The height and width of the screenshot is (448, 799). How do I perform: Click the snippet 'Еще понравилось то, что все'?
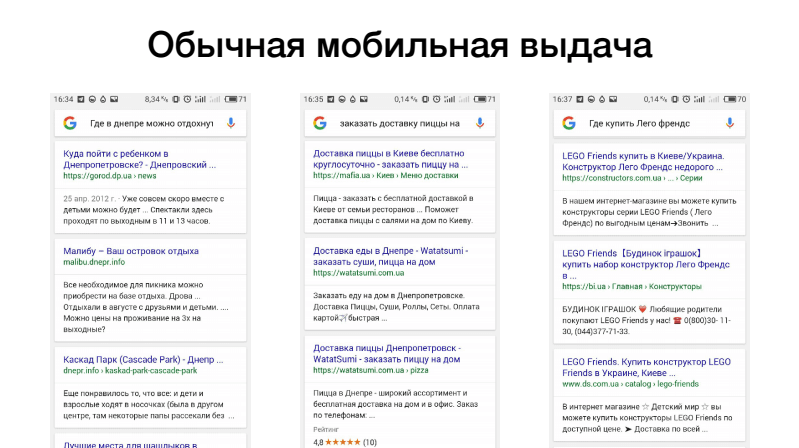click(x=149, y=404)
